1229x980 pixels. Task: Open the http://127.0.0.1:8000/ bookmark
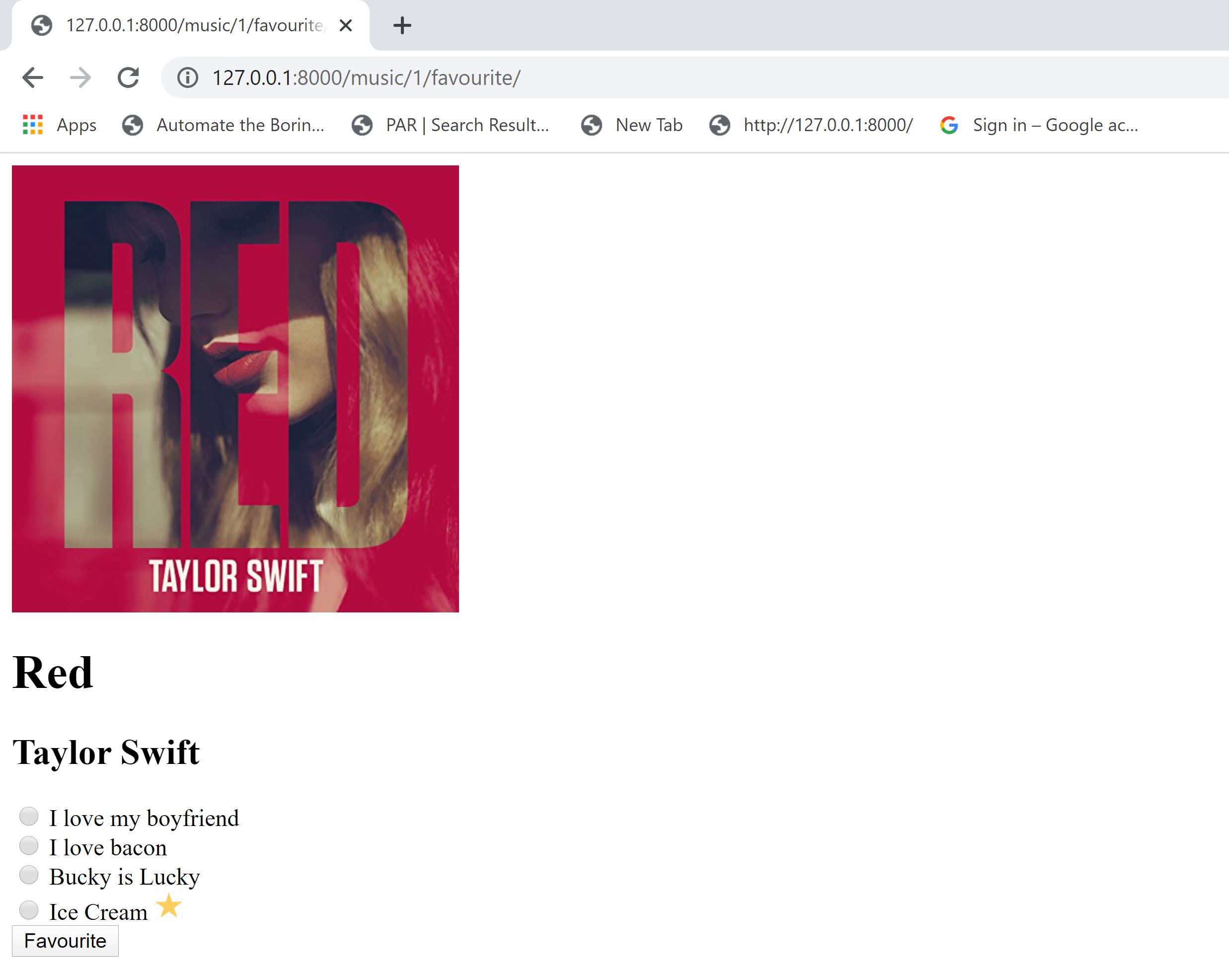pos(811,124)
